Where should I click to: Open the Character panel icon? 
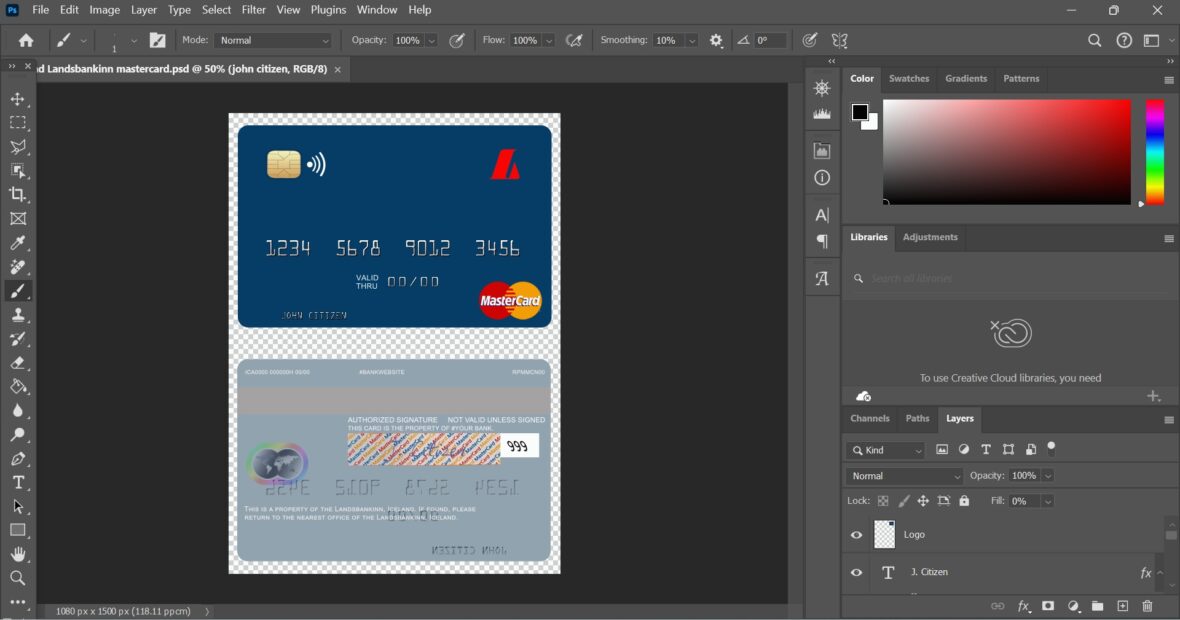[822, 215]
